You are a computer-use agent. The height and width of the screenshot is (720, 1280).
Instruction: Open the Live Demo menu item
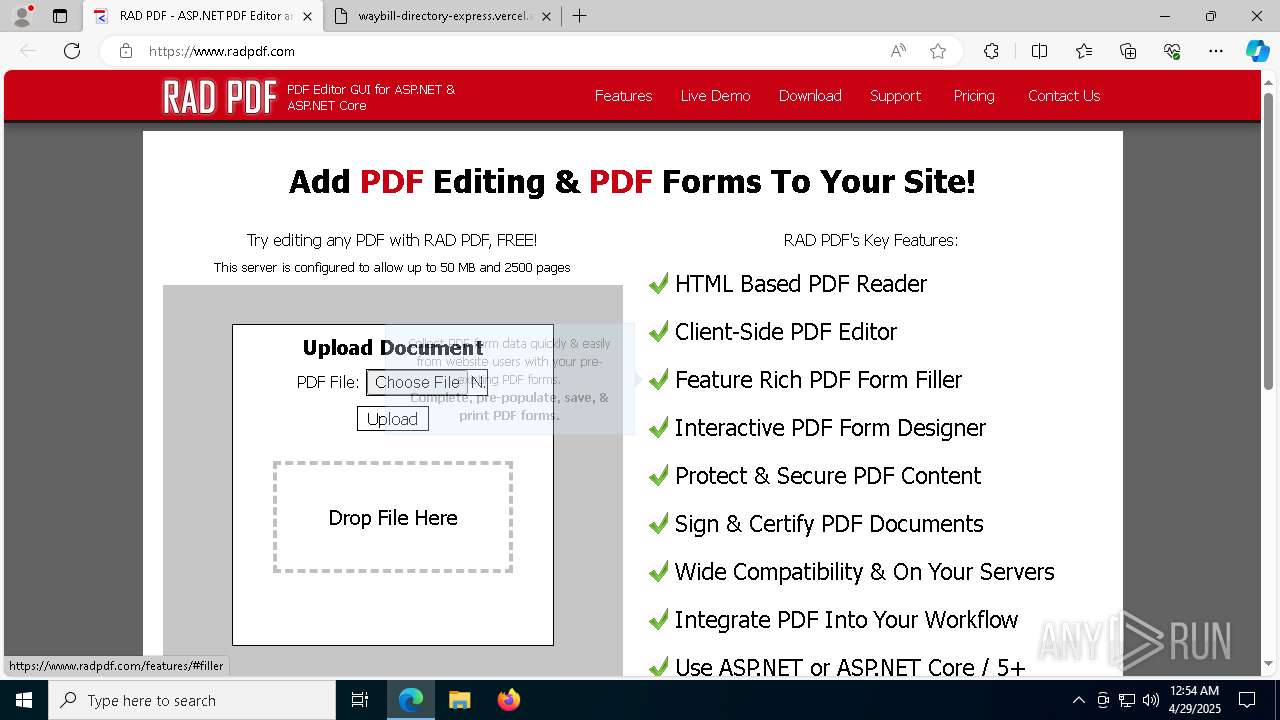715,96
